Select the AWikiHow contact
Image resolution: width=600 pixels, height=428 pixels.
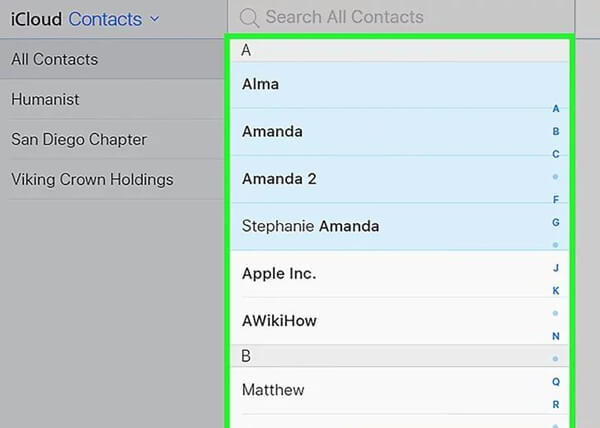coord(279,321)
